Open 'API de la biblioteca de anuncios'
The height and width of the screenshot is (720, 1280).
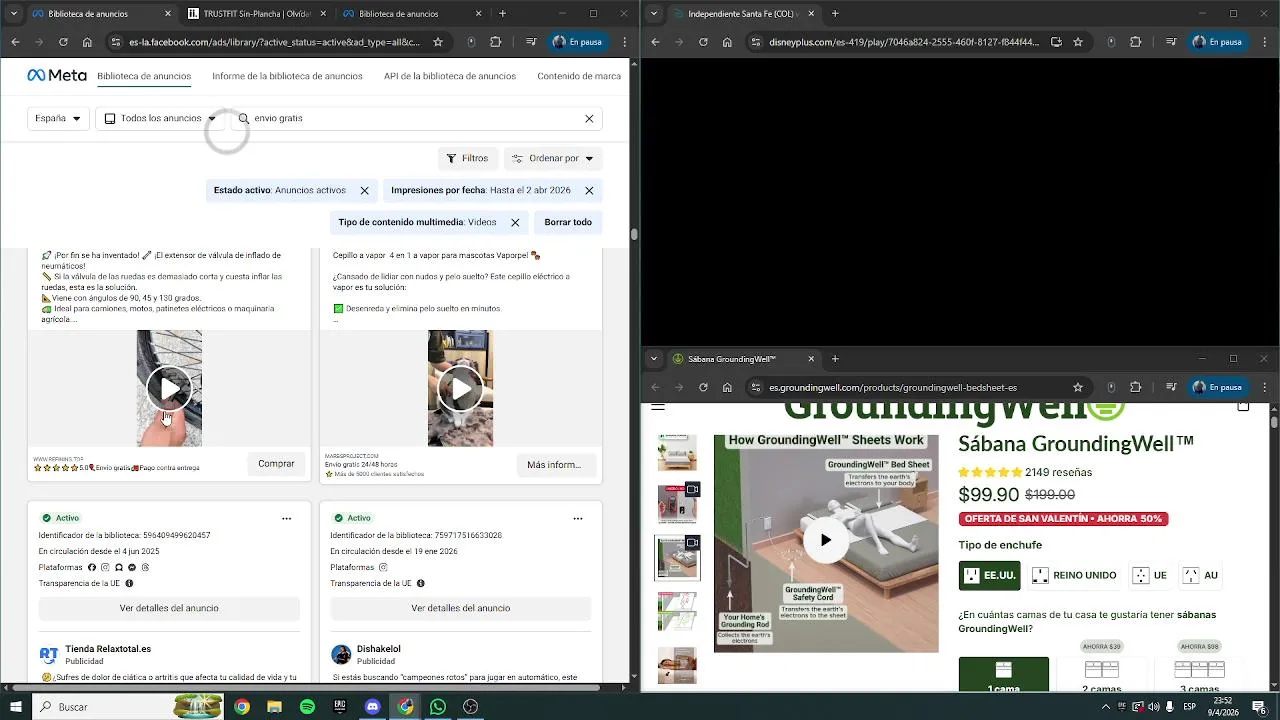click(450, 76)
